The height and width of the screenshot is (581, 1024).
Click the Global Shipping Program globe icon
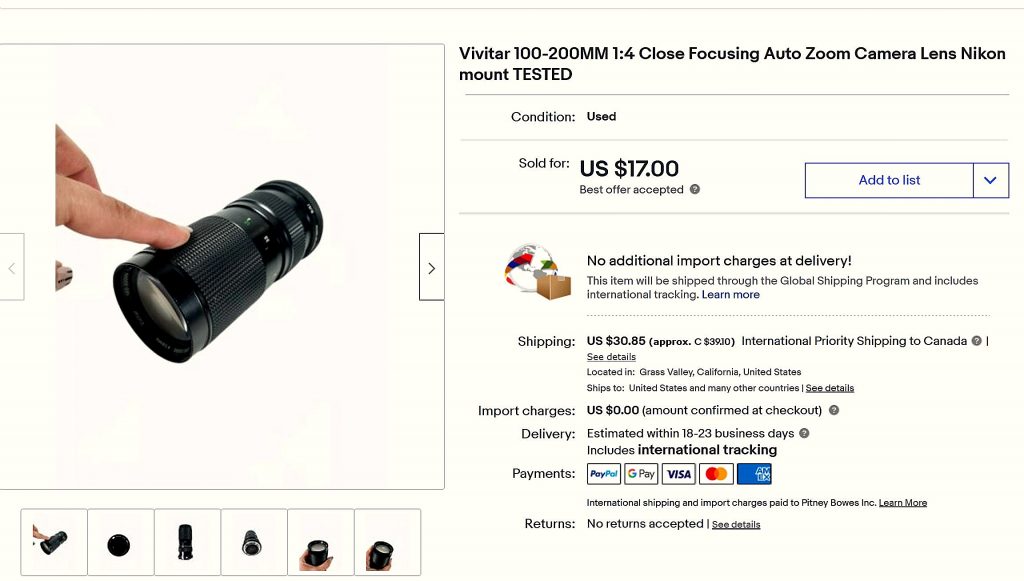coord(538,272)
